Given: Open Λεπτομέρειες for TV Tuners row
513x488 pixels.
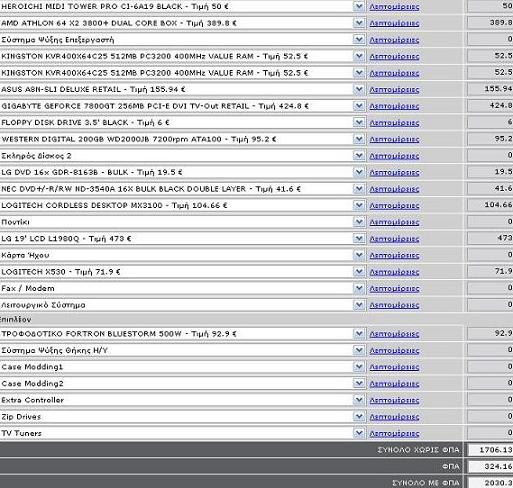Looking at the screenshot, I should click(394, 434).
